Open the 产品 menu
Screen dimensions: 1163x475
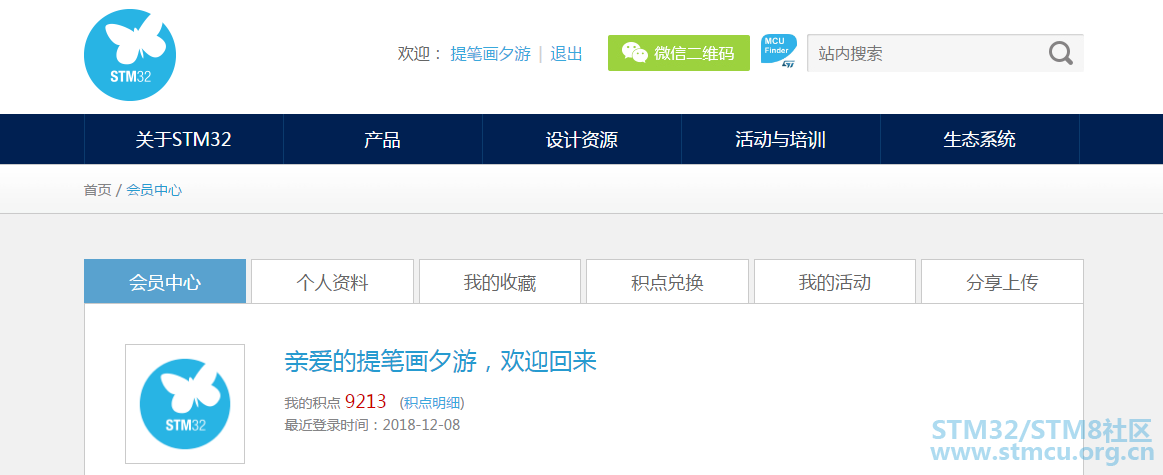[x=383, y=139]
